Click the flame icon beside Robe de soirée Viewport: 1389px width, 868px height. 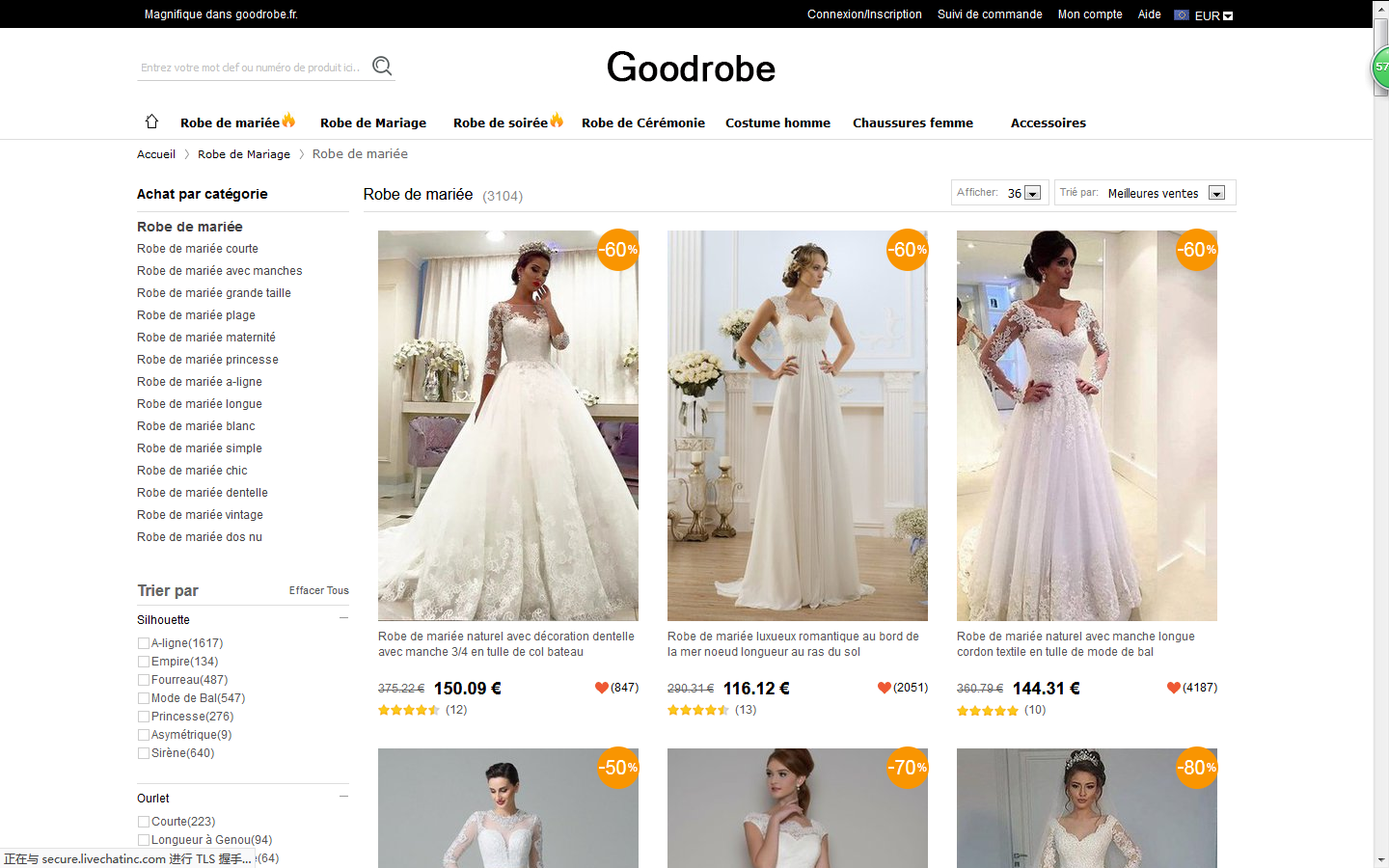[557, 121]
